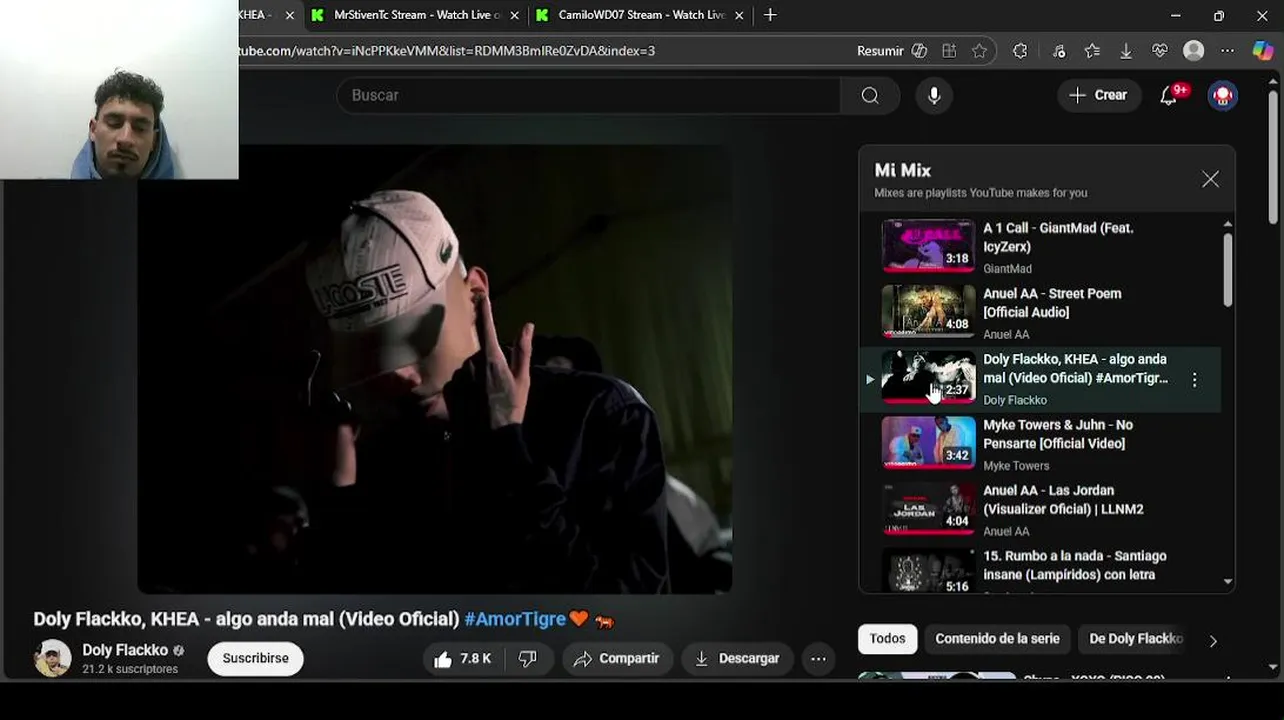Switch to CamiloWD07 Stream tab
Viewport: 1284px width, 720px height.
(x=640, y=15)
